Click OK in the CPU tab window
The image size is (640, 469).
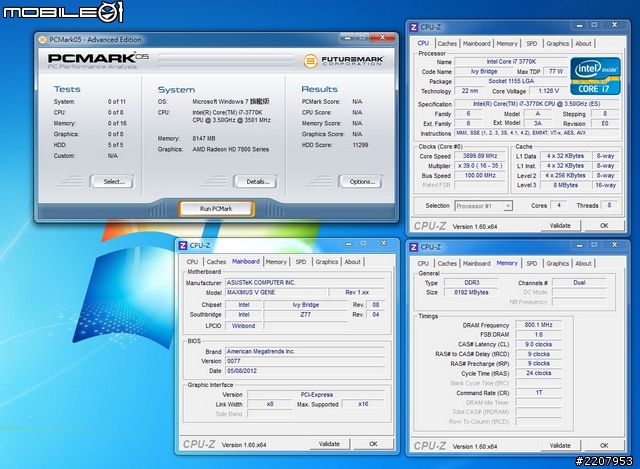click(604, 226)
